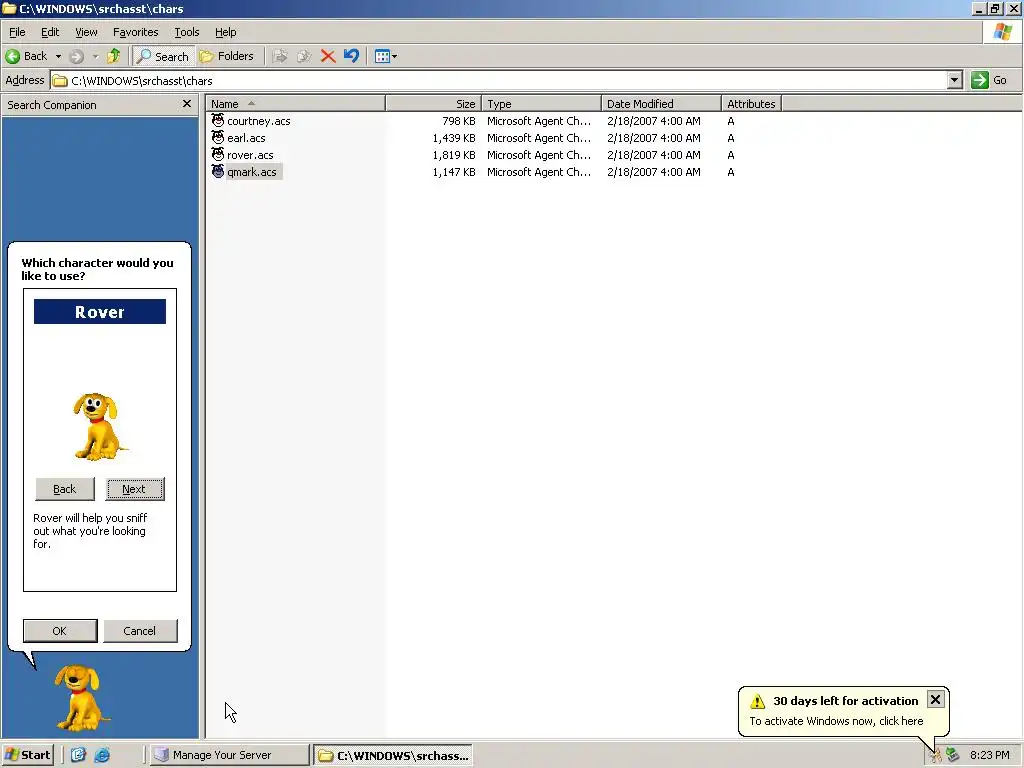Open the Help menu

coord(225,32)
